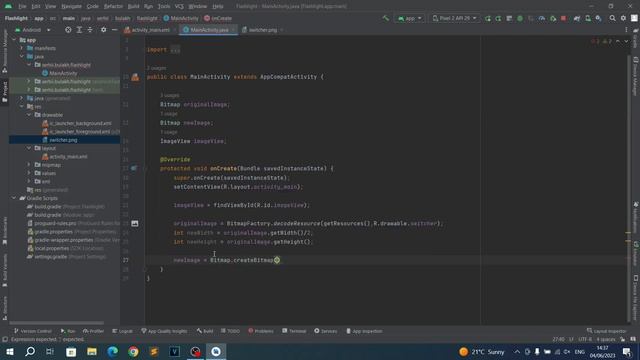Expand the manifests folder
The width and height of the screenshot is (640, 360).
coord(22,48)
